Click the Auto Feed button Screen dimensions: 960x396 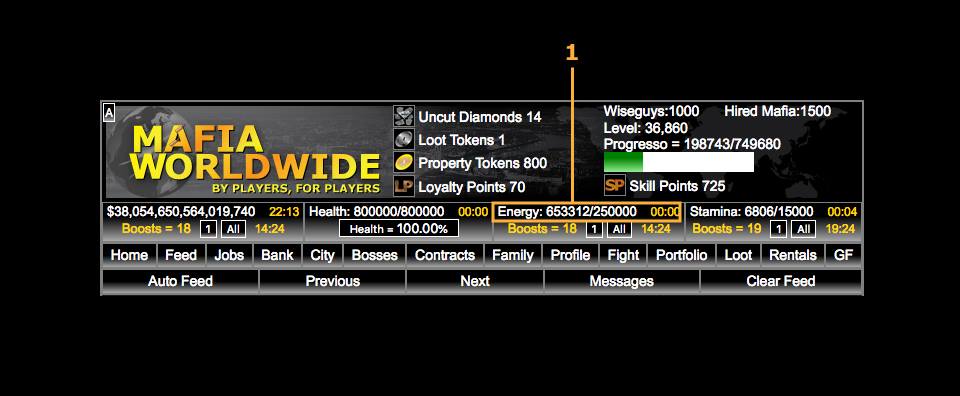(180, 281)
